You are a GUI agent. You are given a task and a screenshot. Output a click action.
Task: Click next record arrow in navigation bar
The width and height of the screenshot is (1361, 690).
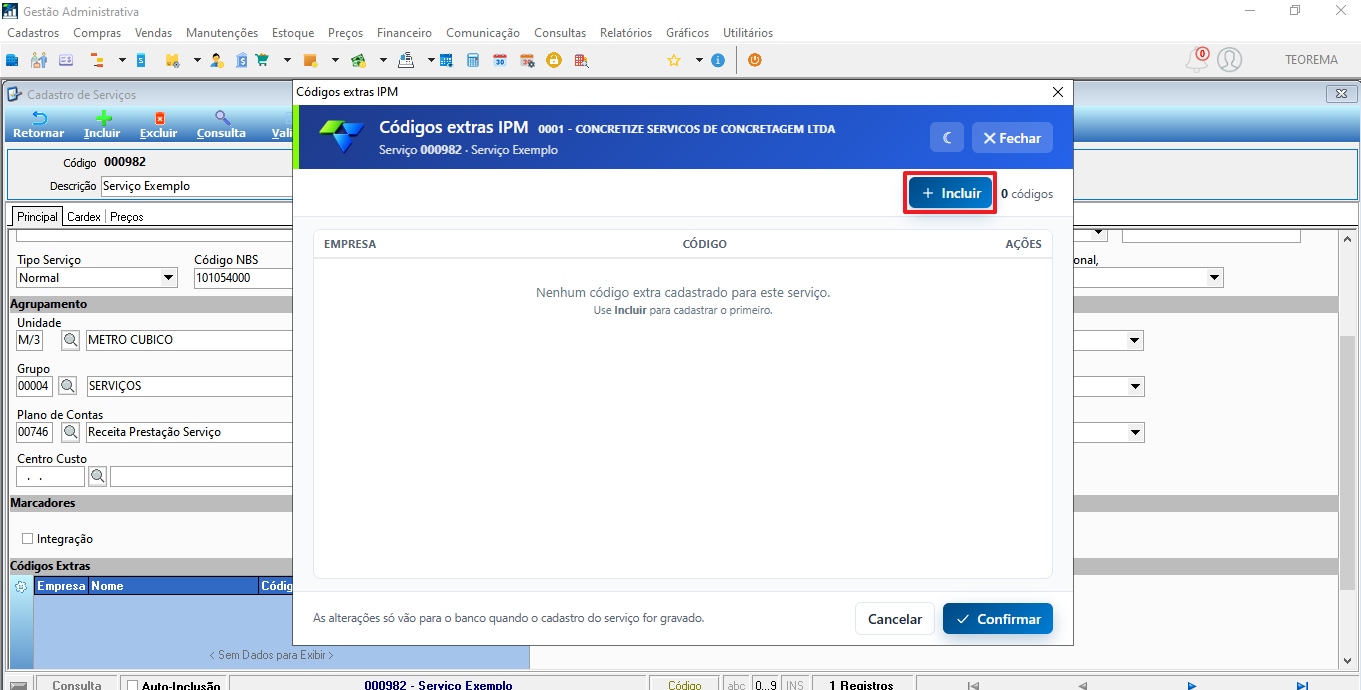tap(1191, 685)
